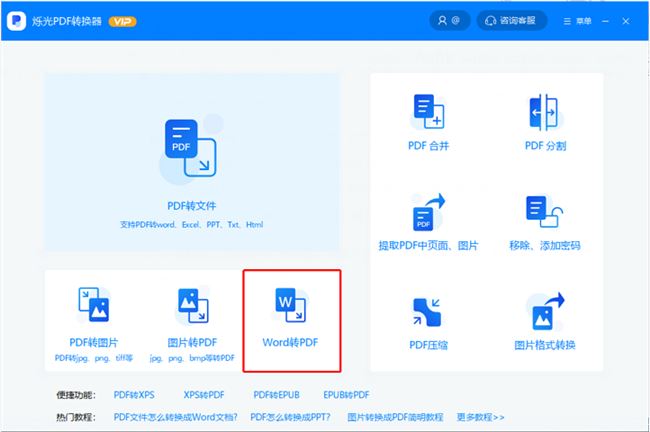The height and width of the screenshot is (432, 650).
Task: Close the PDF converter window
Action: pos(626,21)
